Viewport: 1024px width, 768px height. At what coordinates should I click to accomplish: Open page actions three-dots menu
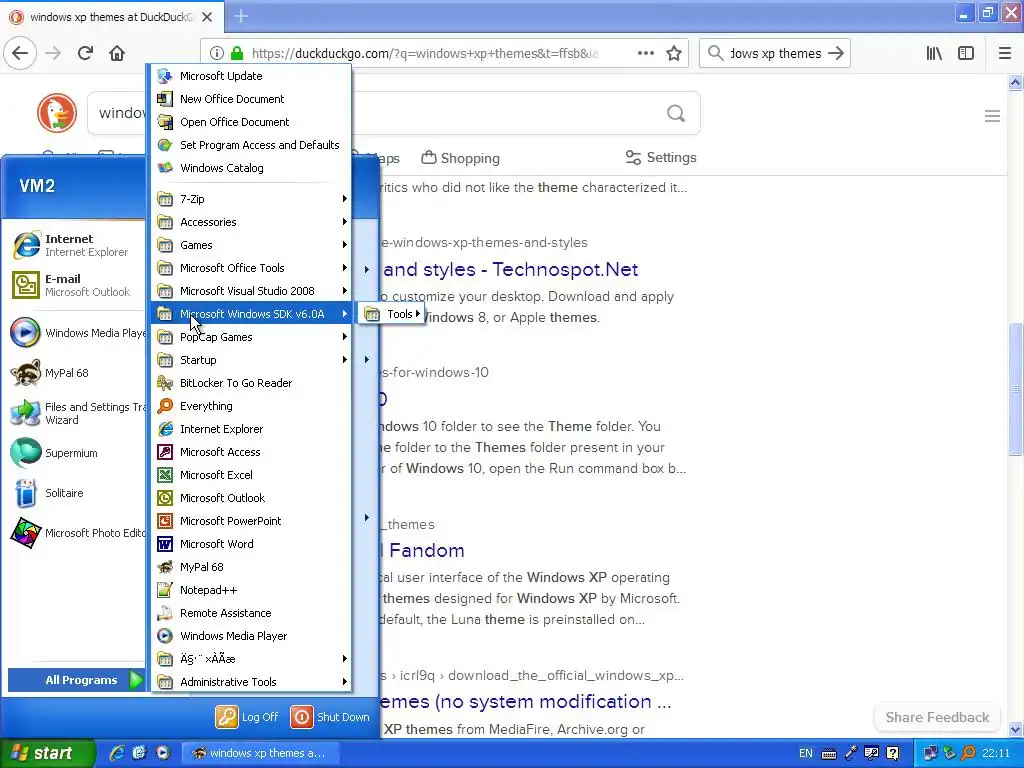646,53
